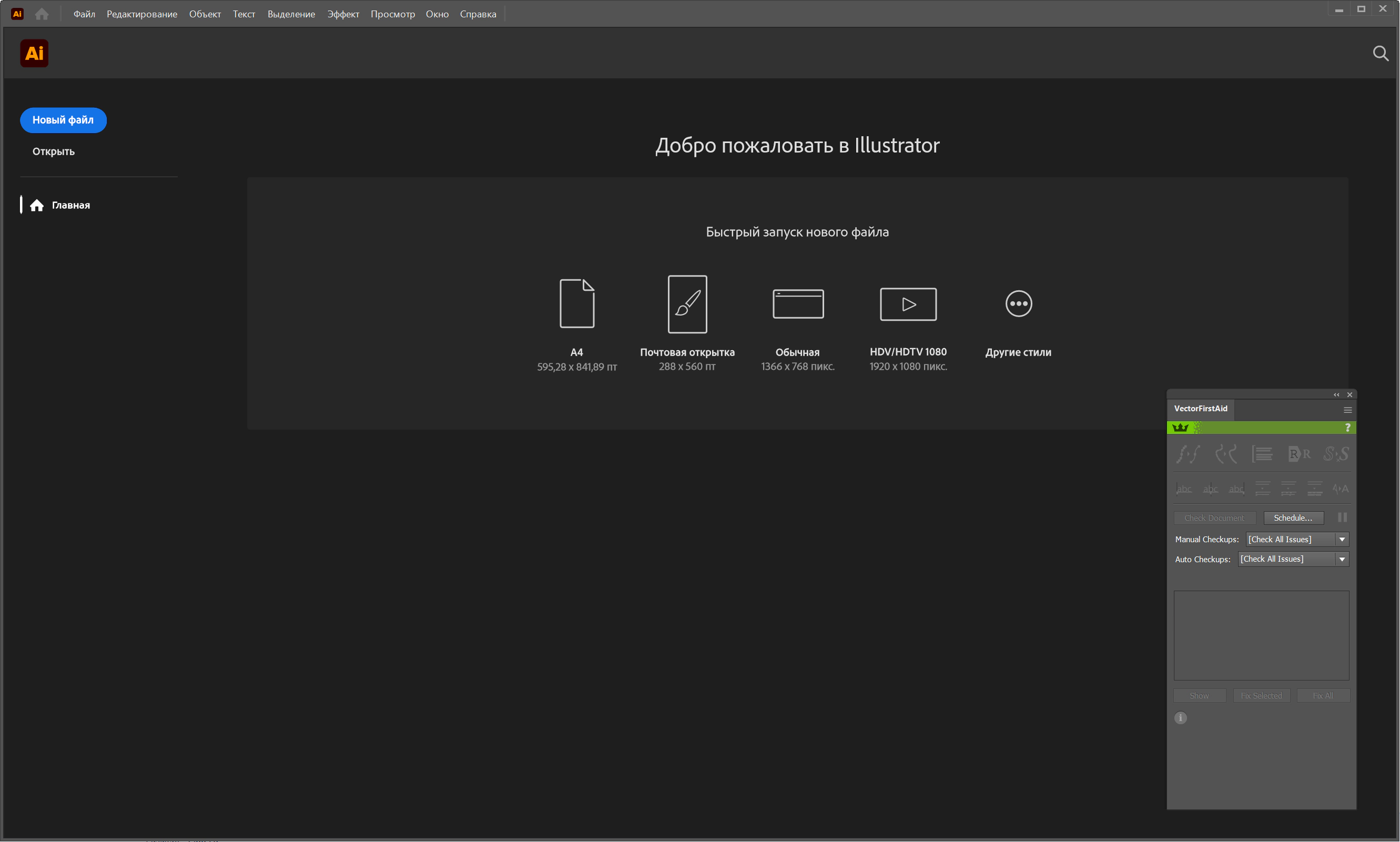Open Другие стили presets

point(1018,303)
